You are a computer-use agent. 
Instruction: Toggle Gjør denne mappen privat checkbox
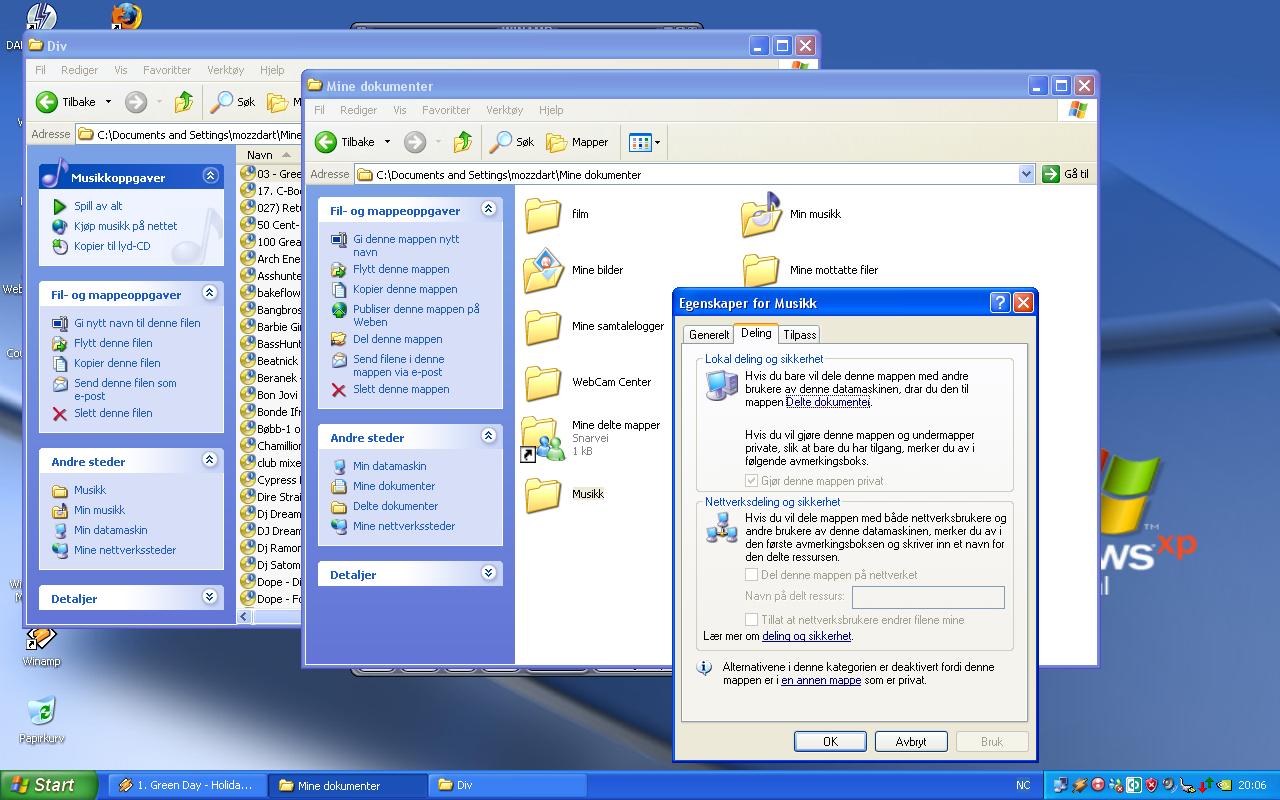point(752,481)
